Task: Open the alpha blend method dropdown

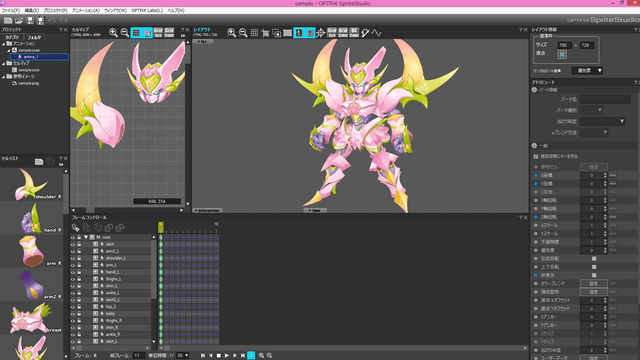Action: point(594,133)
